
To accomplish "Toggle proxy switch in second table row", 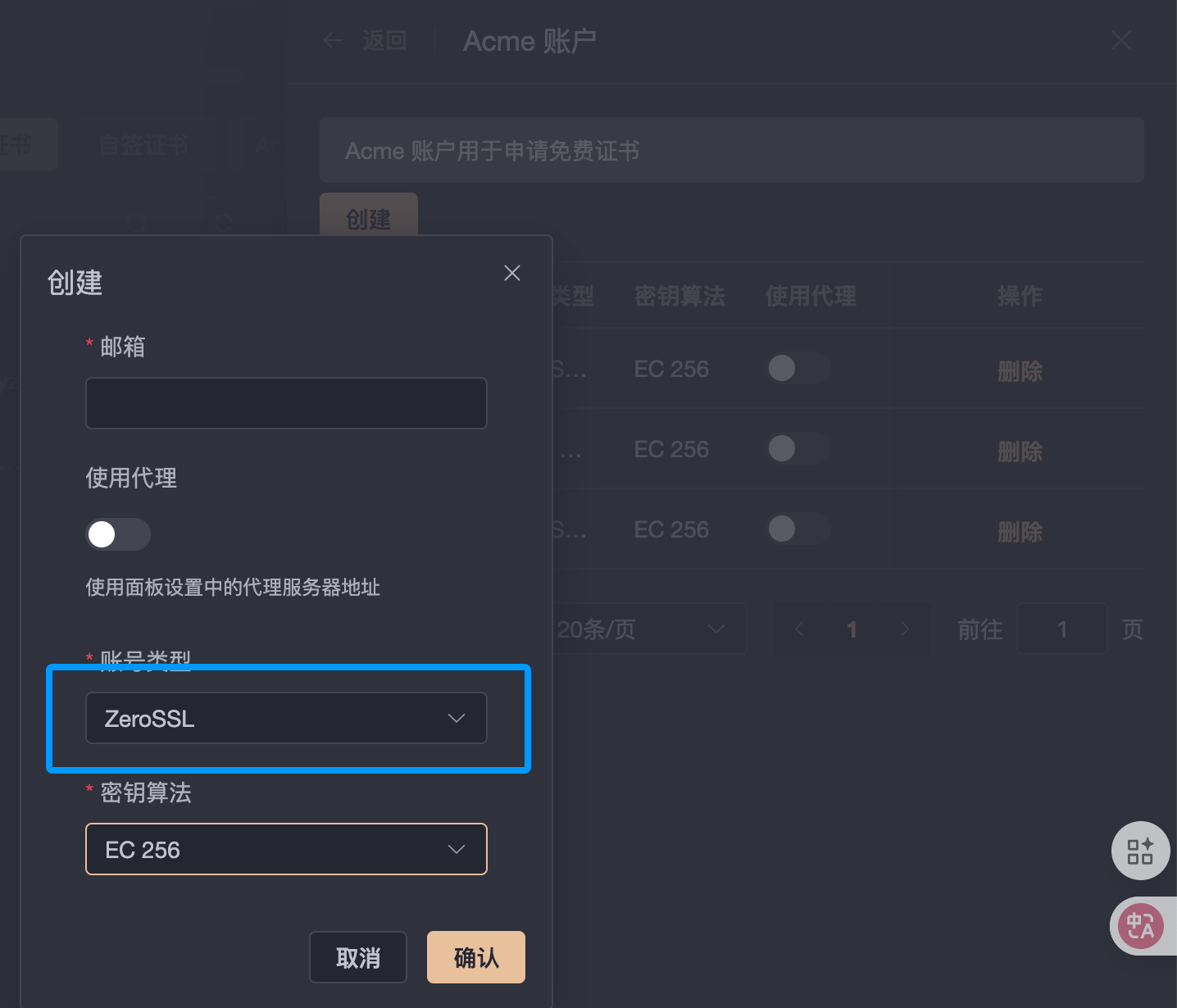I will pos(798,448).
